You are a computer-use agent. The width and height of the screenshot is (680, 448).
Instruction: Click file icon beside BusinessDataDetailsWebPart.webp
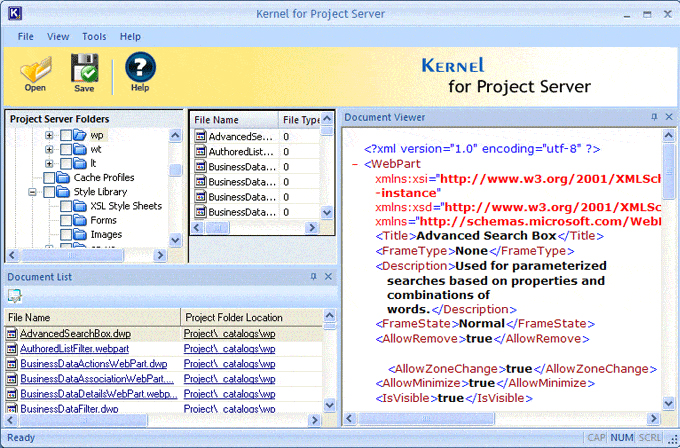click(12, 394)
